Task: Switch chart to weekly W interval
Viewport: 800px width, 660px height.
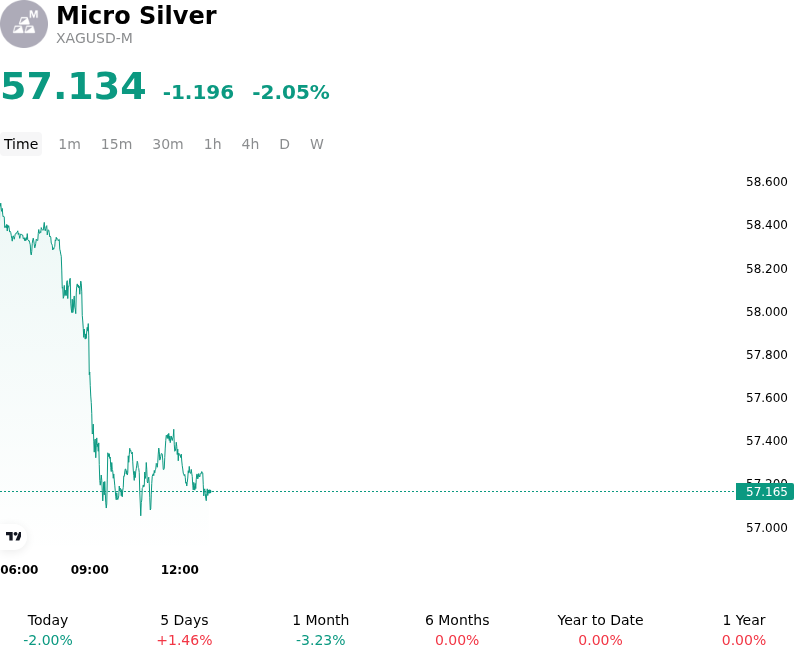Action: tap(316, 144)
